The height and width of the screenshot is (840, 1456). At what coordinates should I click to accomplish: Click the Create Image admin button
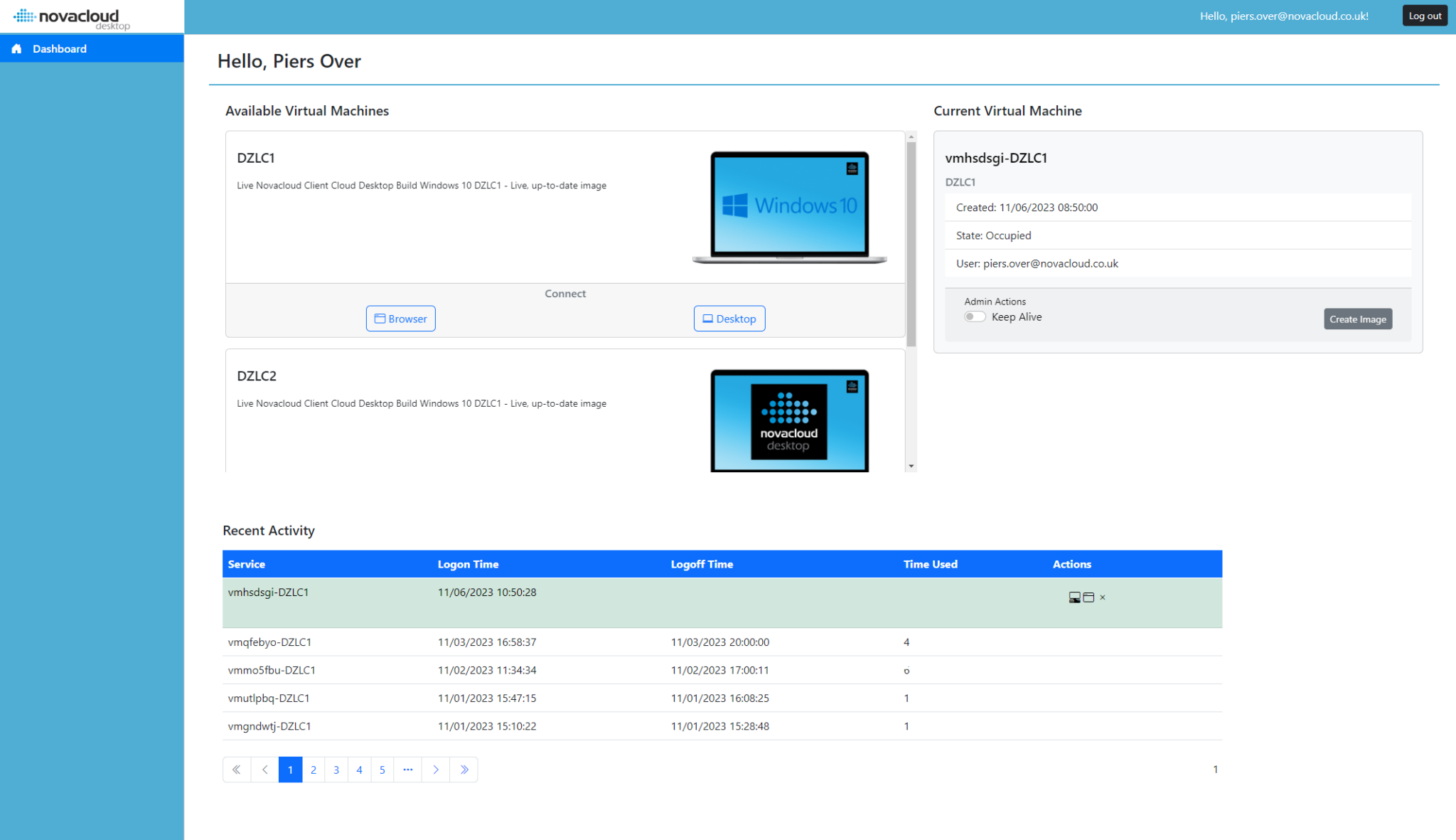click(x=1357, y=319)
